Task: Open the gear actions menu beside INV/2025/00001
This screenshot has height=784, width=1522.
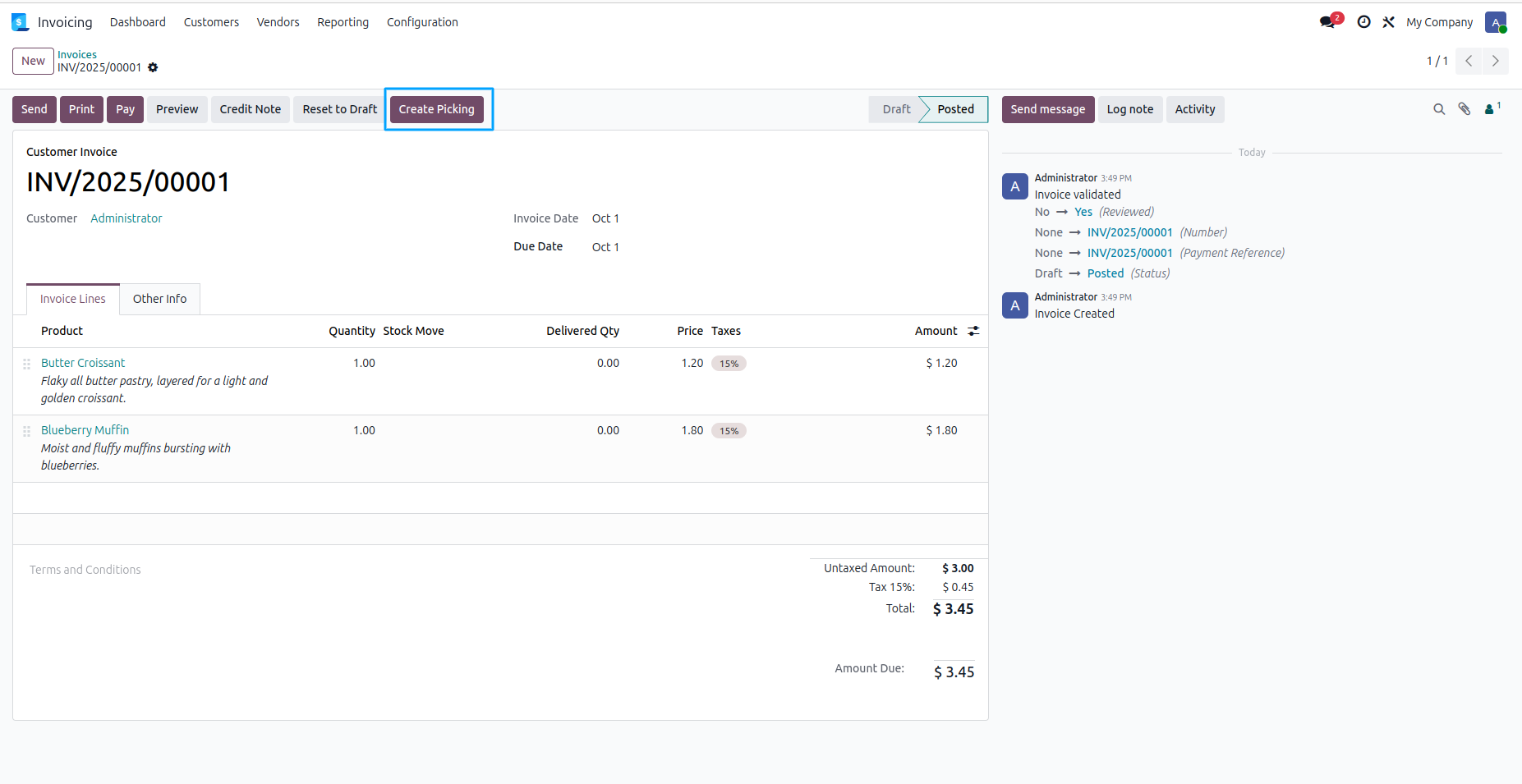Action: pyautogui.click(x=153, y=67)
